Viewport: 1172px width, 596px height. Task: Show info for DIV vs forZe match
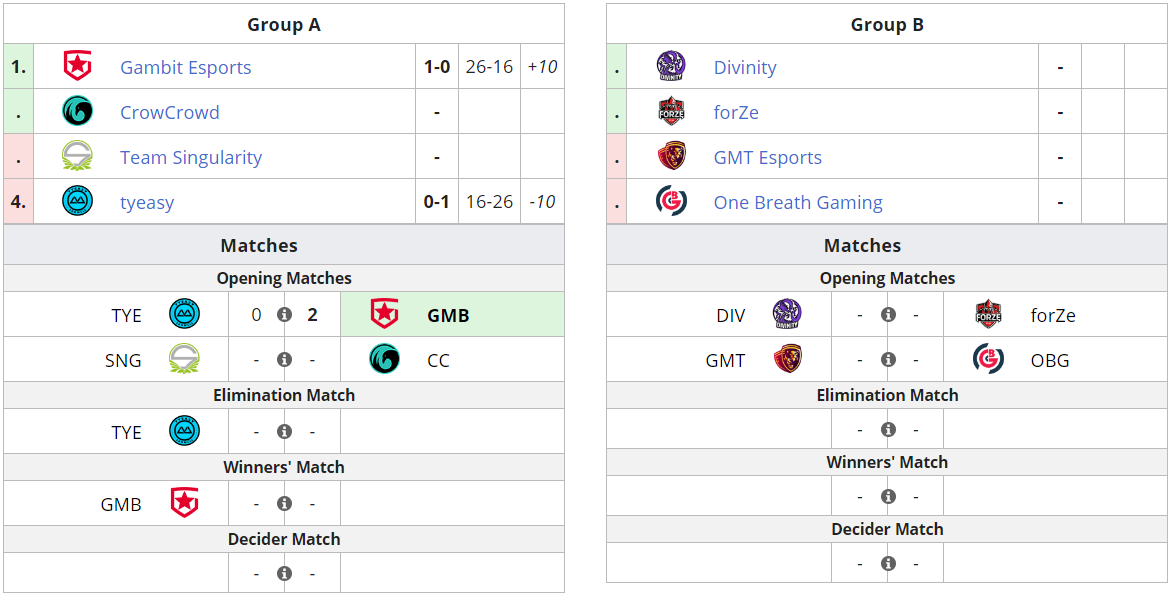click(888, 315)
